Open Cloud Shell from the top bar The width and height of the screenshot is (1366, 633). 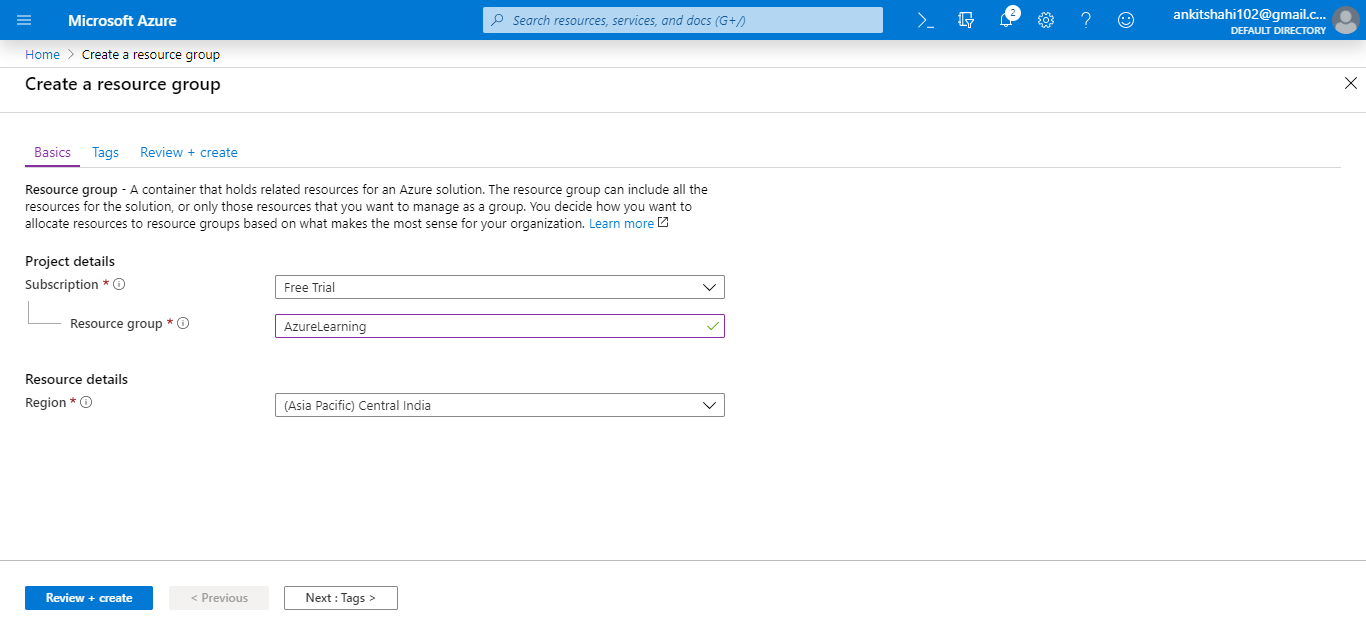926,20
